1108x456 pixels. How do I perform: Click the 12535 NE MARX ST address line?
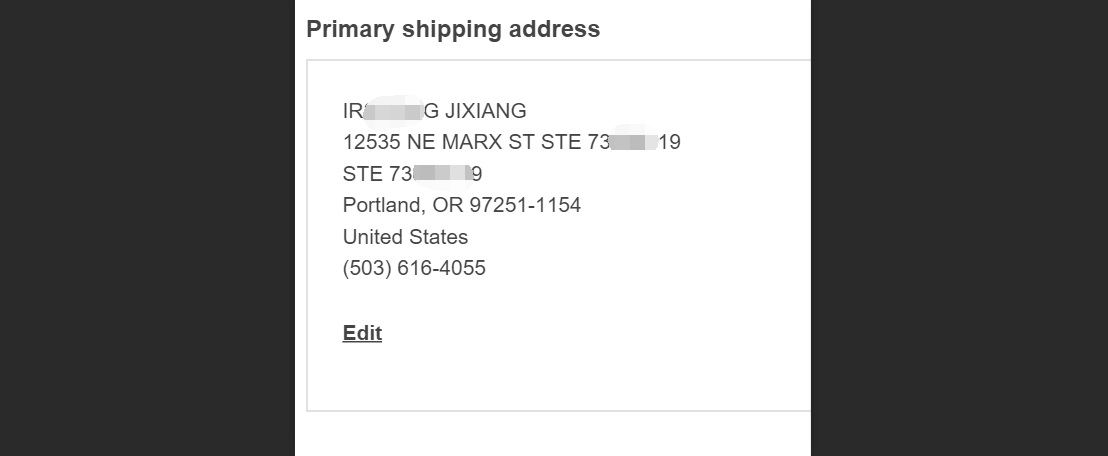coord(512,142)
